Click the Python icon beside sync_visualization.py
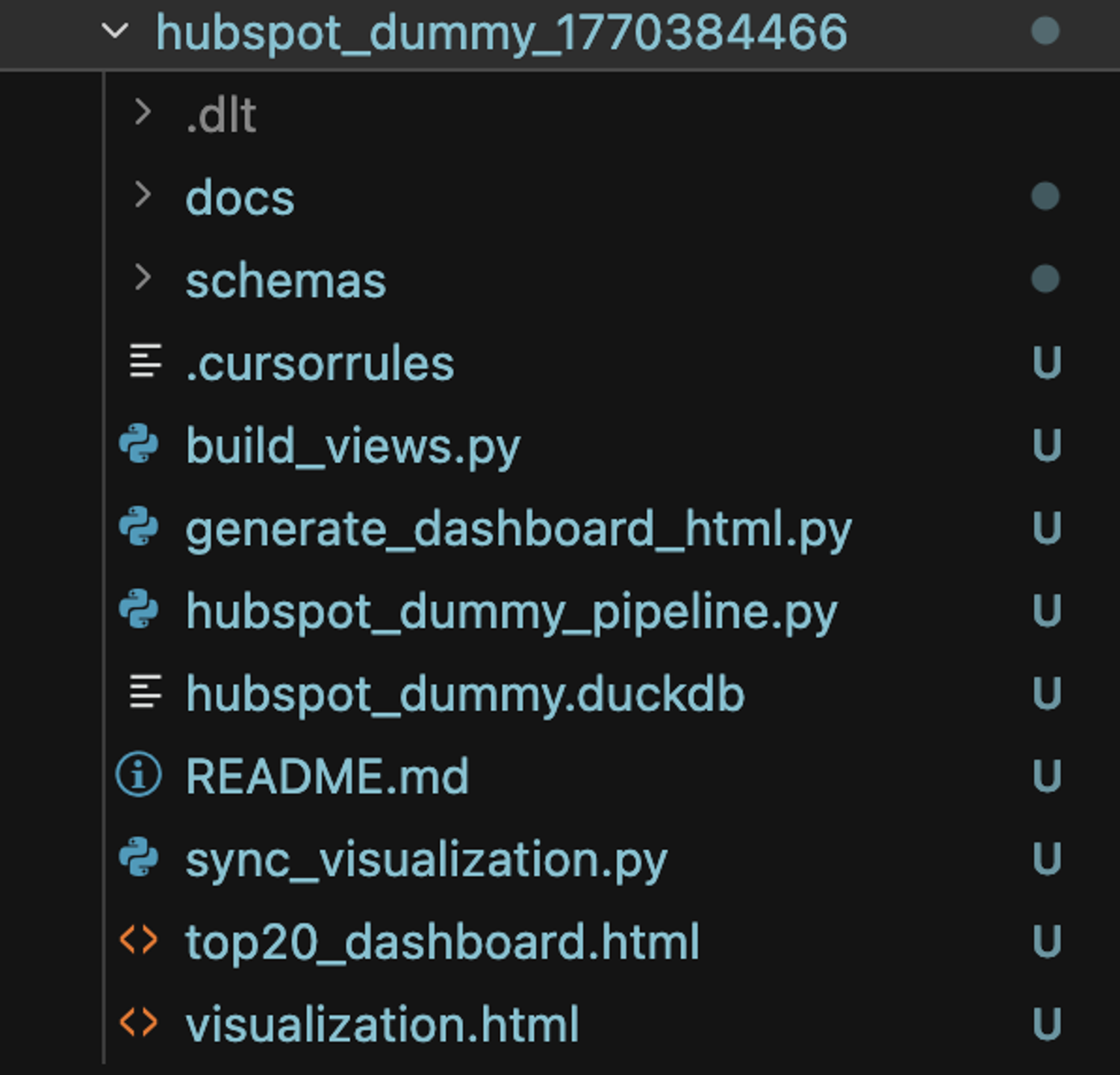1120x1075 pixels. pos(139,858)
